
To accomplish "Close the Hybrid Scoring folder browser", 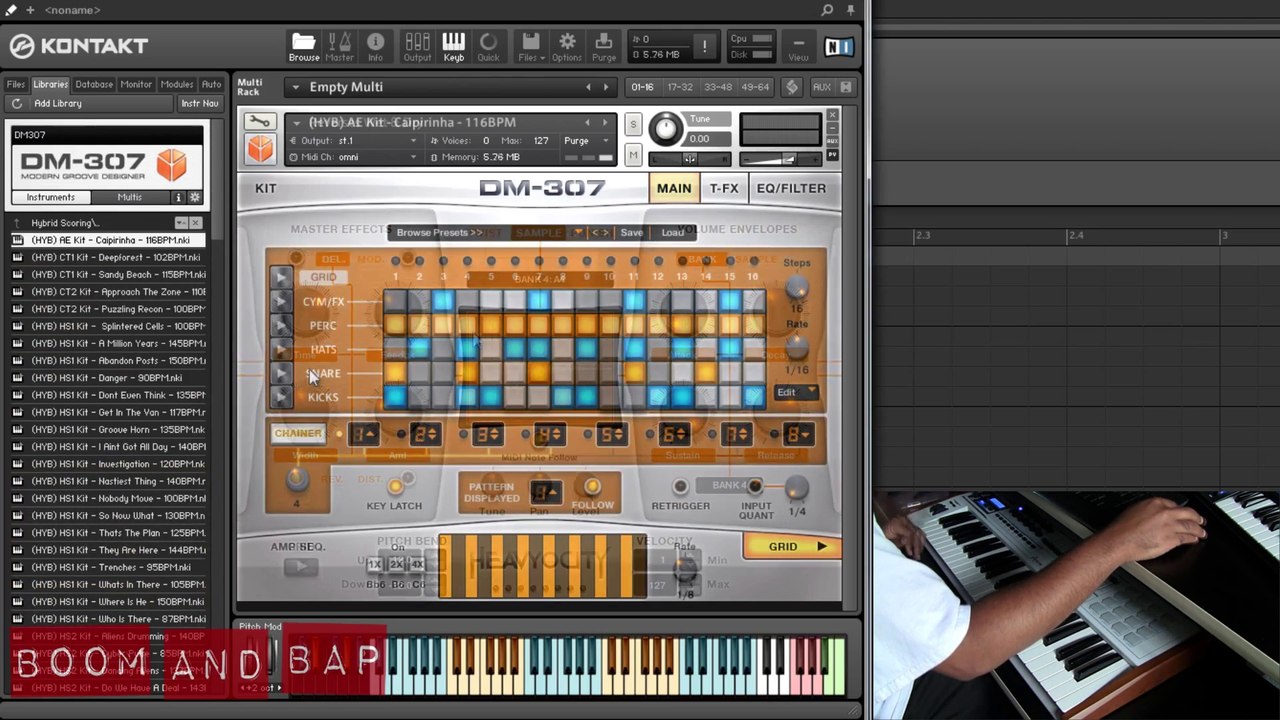I will (x=195, y=223).
